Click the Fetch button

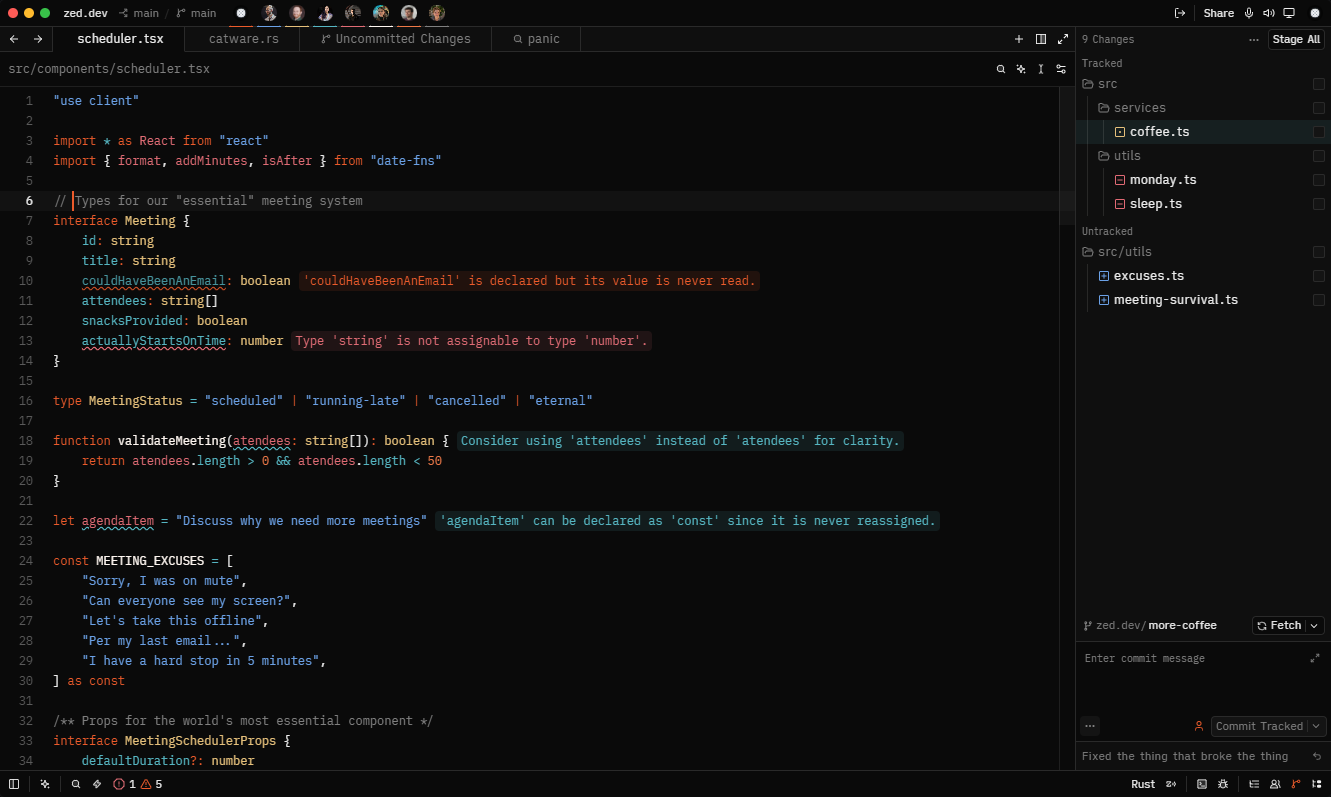1279,626
